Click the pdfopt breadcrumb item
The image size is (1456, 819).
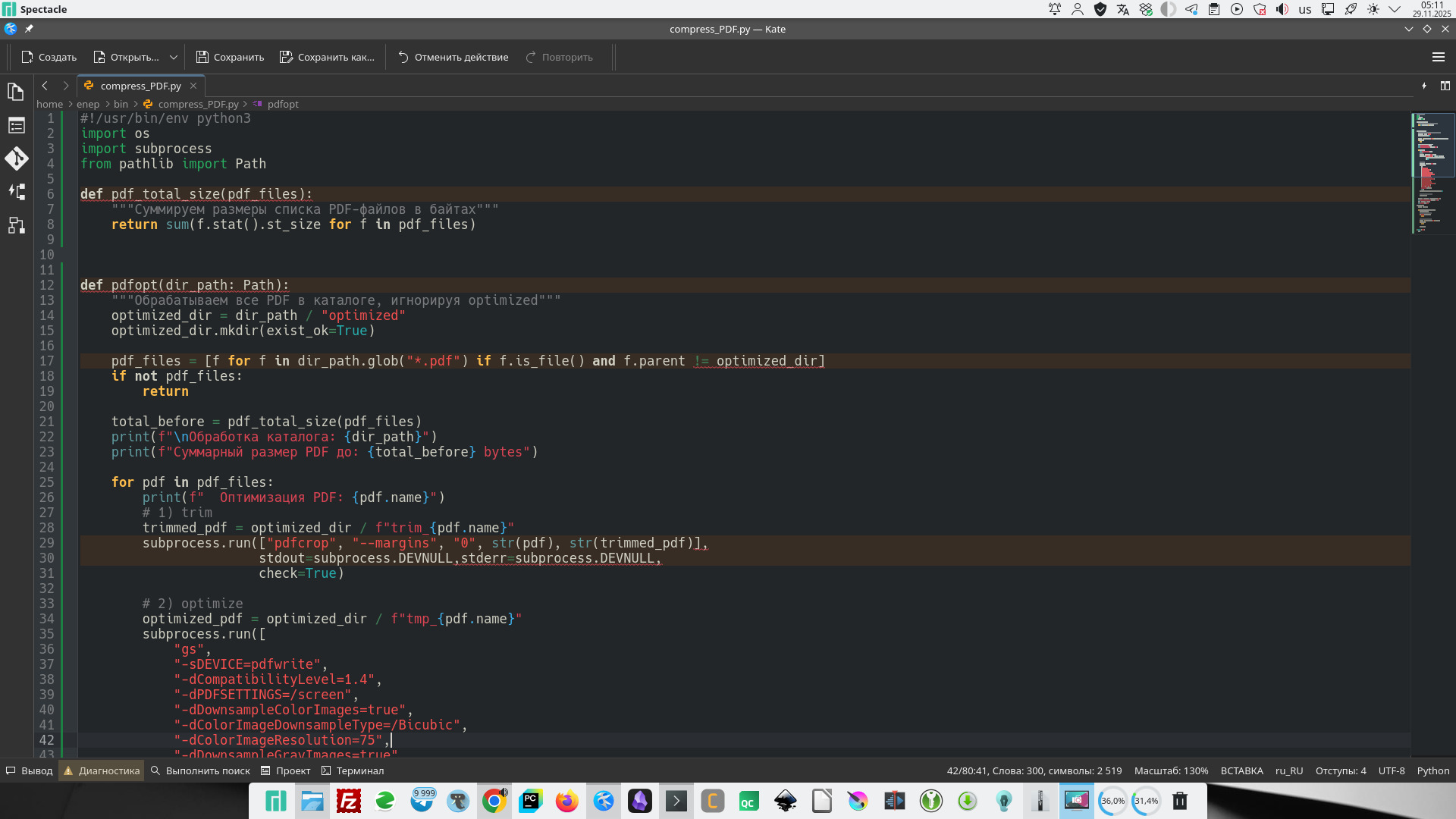(282, 104)
